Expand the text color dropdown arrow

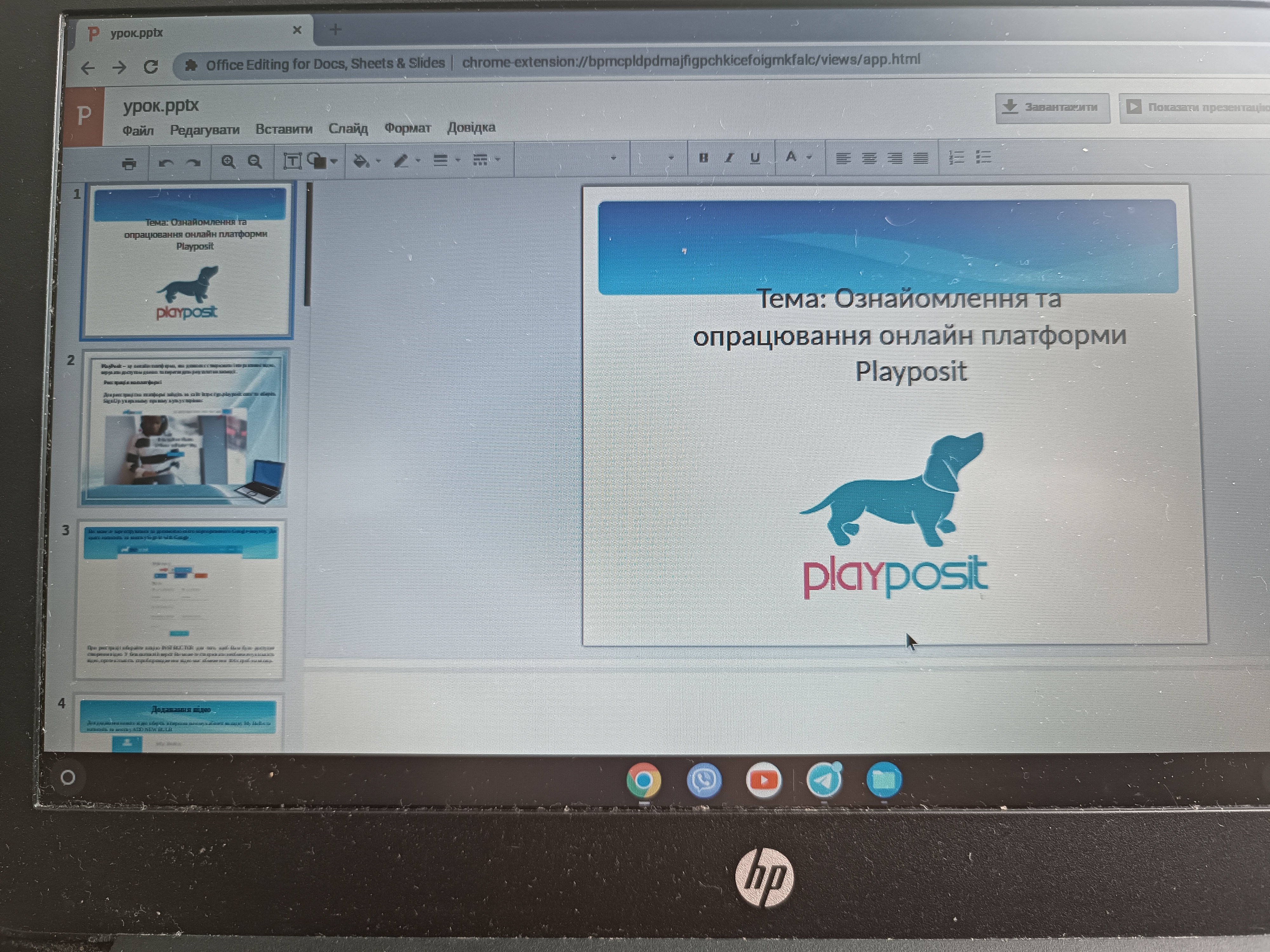(810, 157)
